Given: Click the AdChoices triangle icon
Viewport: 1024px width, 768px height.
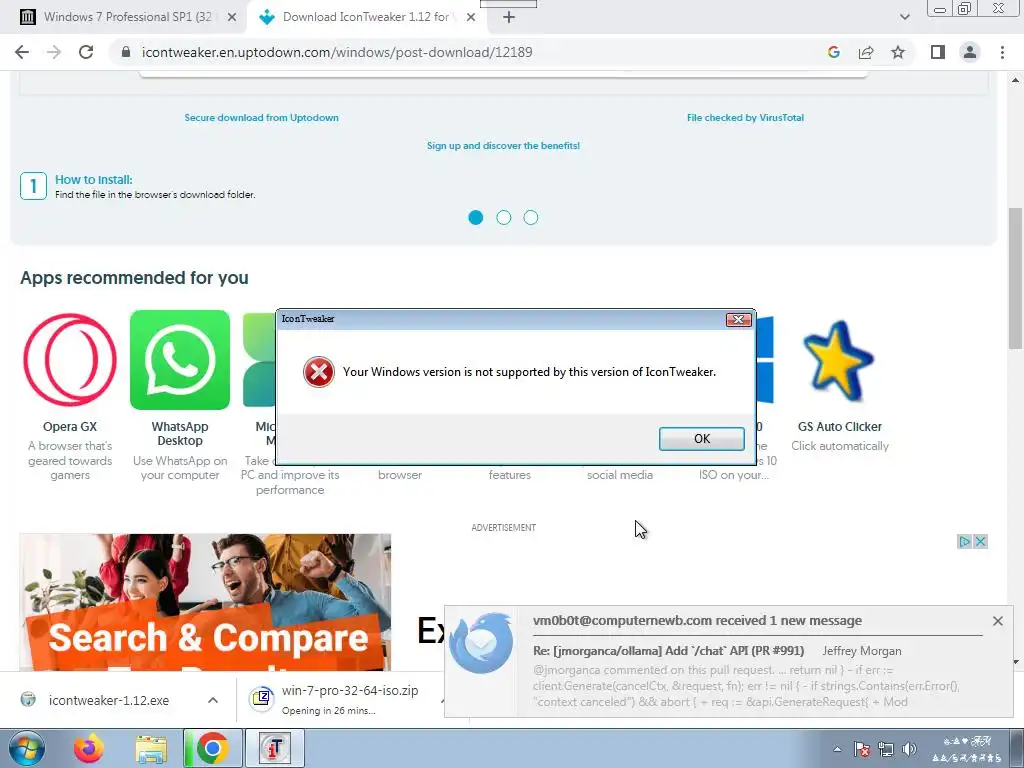Looking at the screenshot, I should 965,541.
